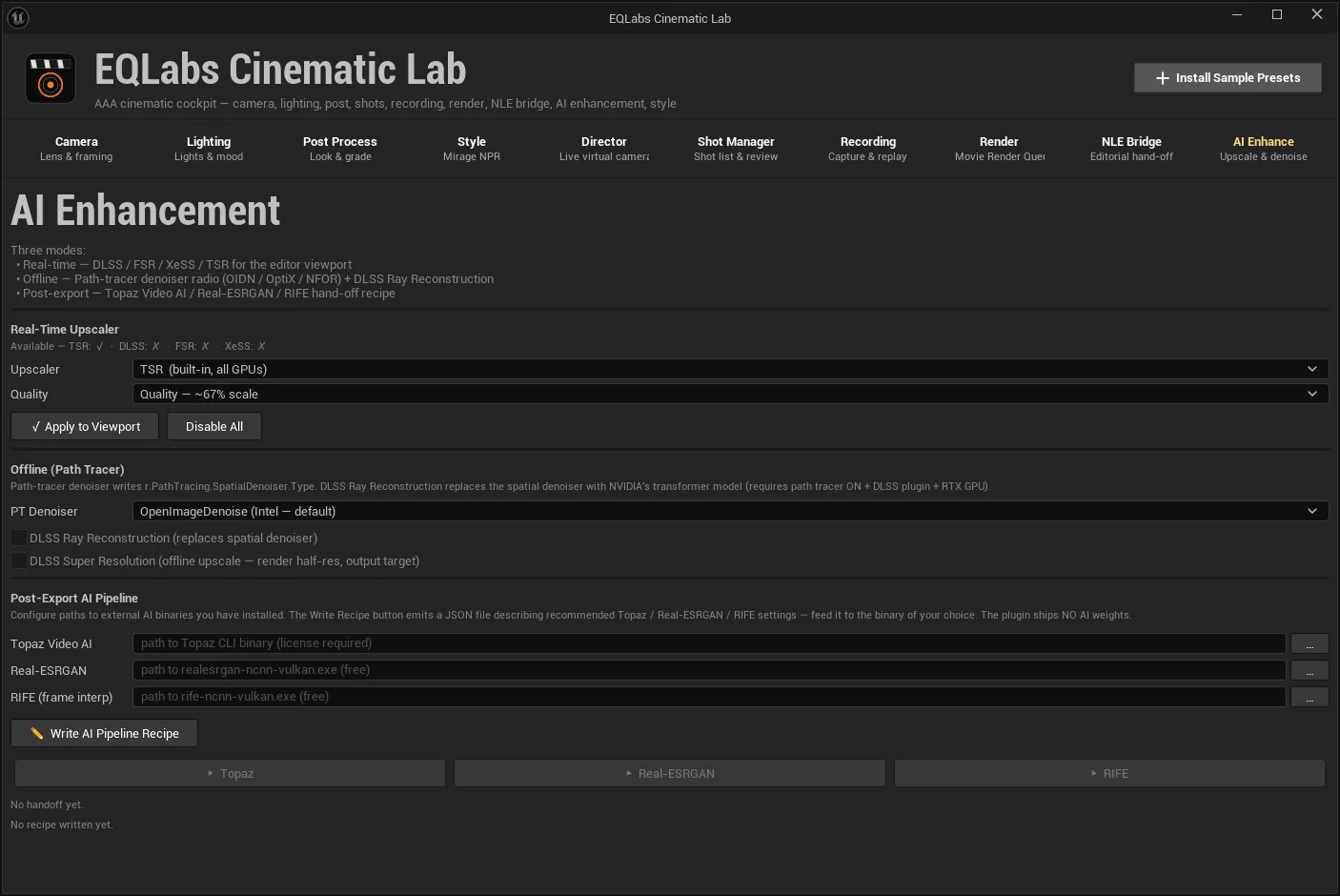This screenshot has width=1340, height=896.
Task: Run the RIFE handoff button
Action: tap(1109, 773)
